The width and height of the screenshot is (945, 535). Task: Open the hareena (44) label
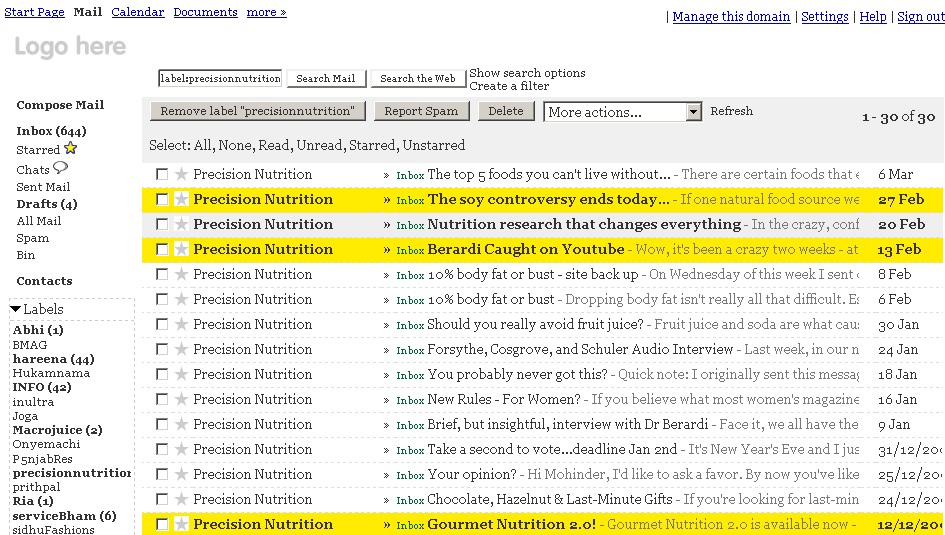(x=53, y=359)
